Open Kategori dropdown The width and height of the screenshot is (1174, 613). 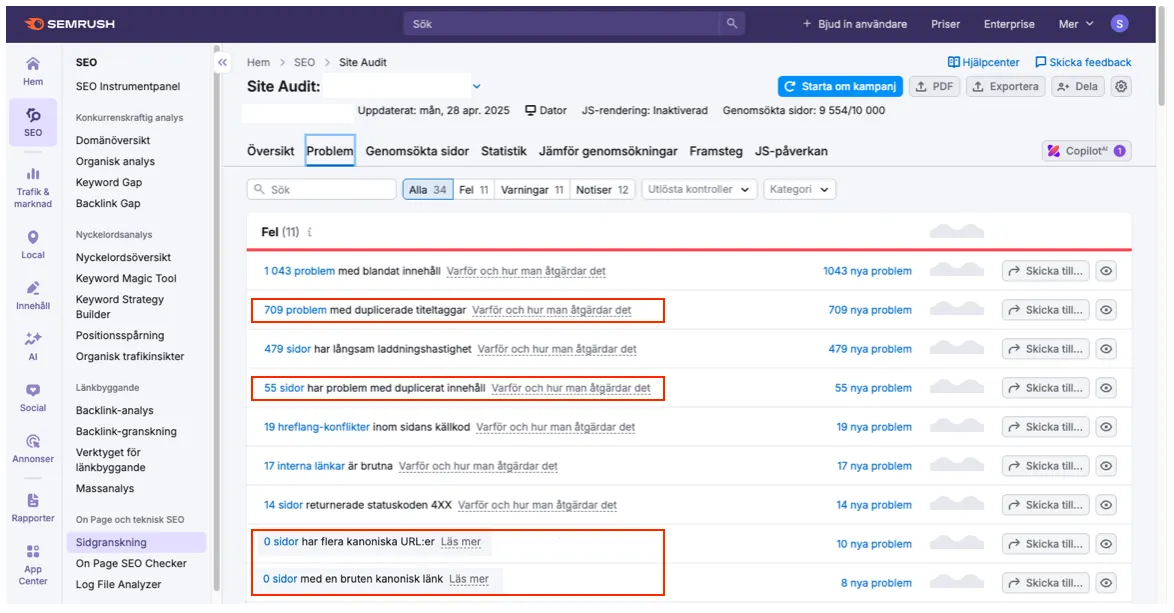799,189
